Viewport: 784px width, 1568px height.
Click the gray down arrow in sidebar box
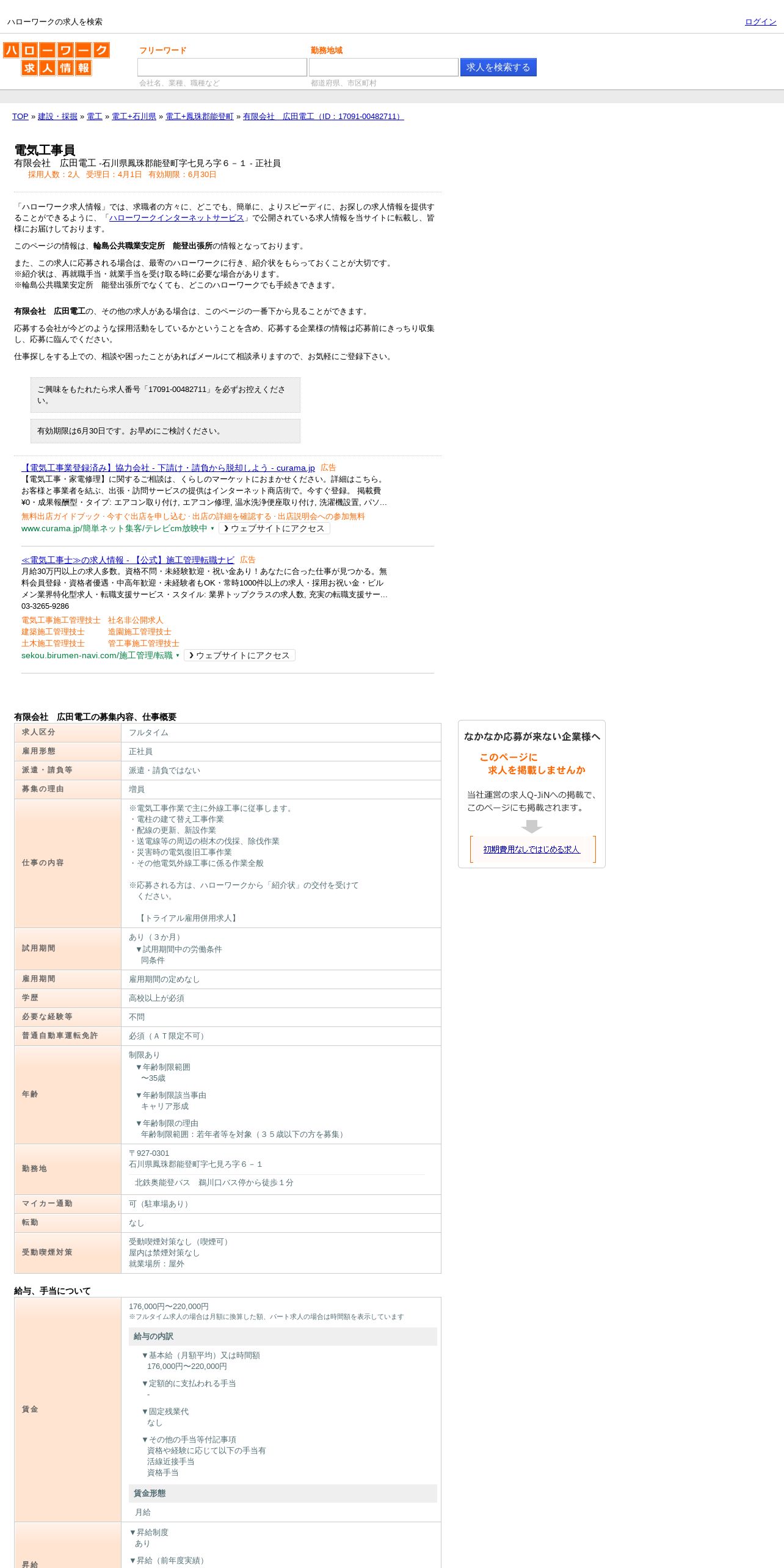[532, 826]
